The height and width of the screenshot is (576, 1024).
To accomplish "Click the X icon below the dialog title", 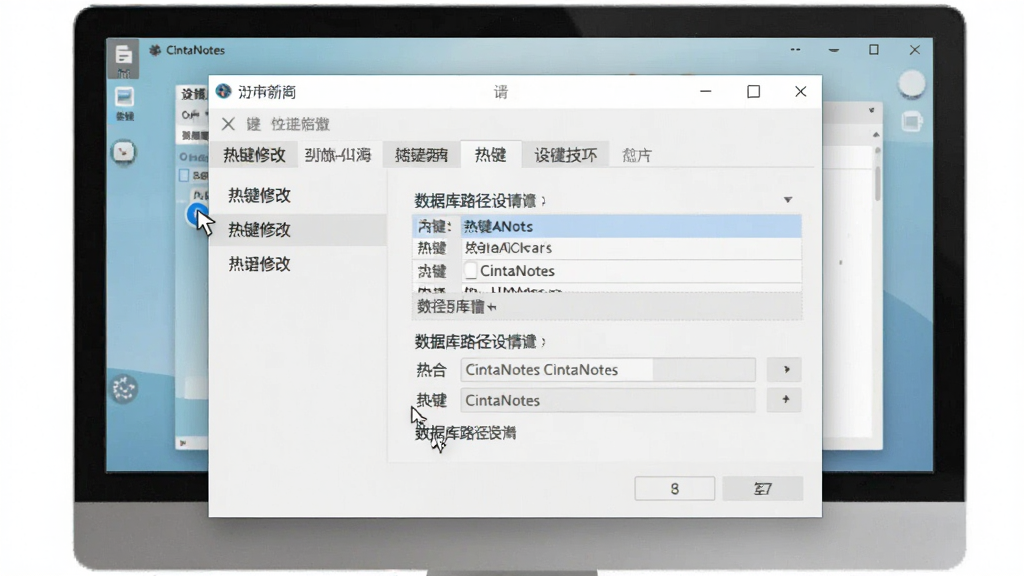I will (228, 123).
